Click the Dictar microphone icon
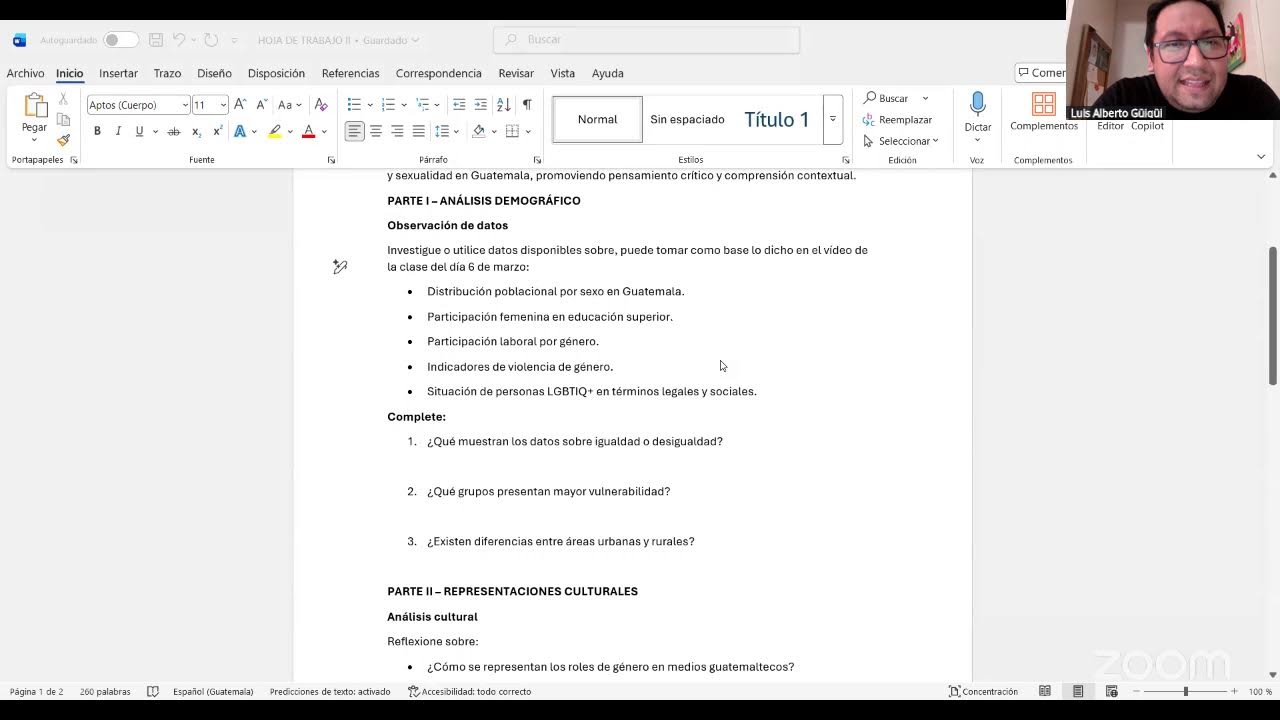The width and height of the screenshot is (1280, 720). (x=978, y=105)
